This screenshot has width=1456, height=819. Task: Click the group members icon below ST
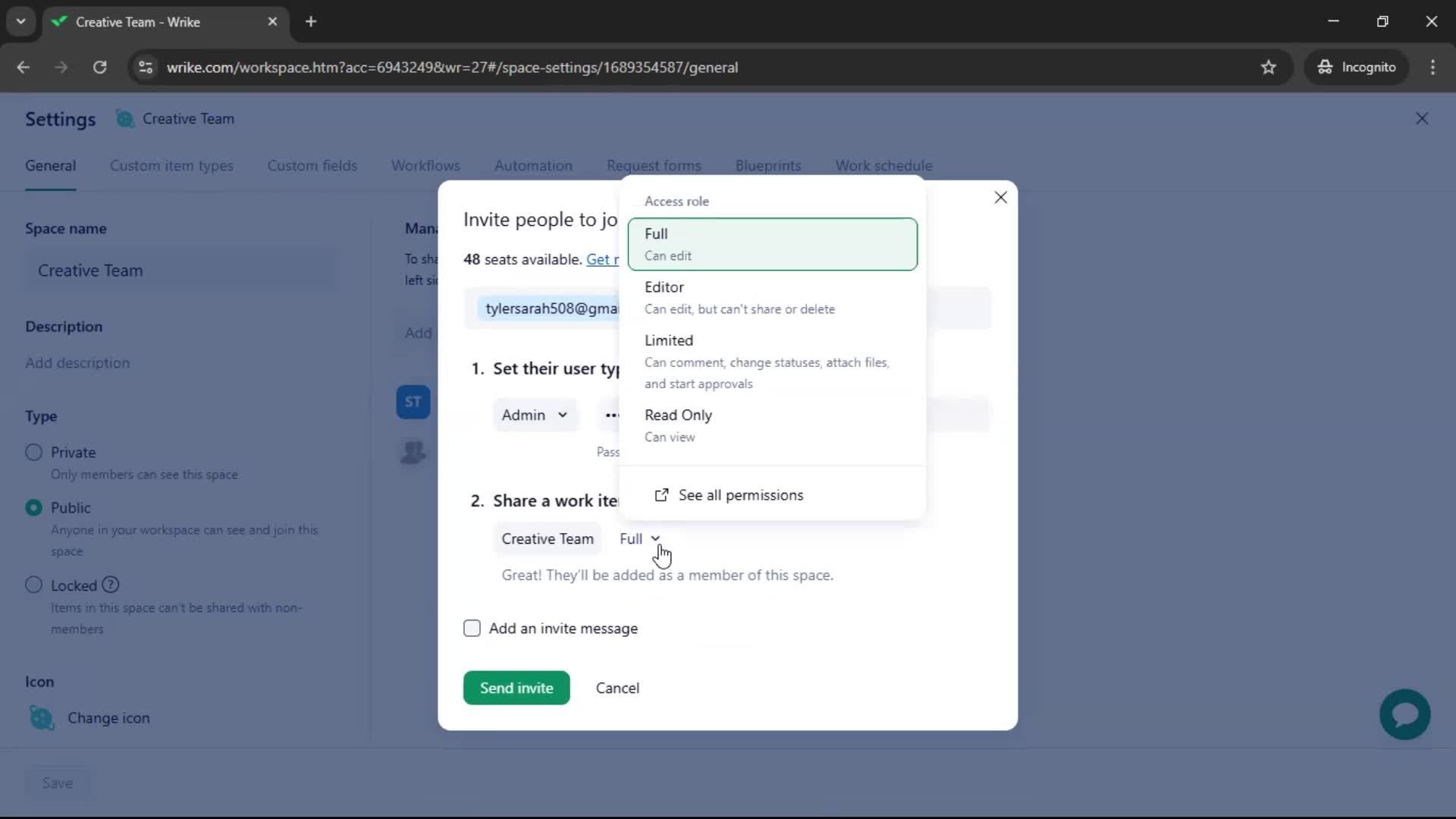point(413,453)
